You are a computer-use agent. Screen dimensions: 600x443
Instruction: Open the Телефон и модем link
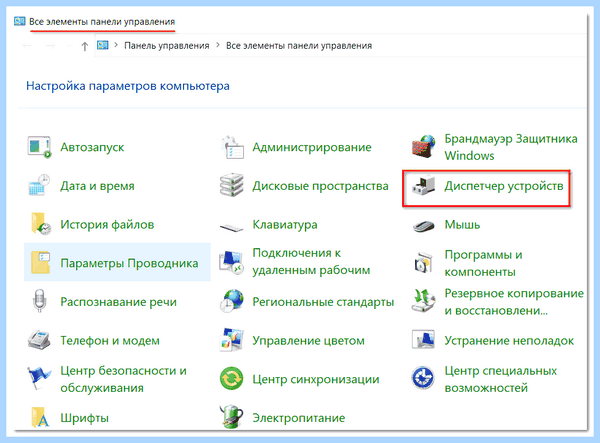coord(110,340)
